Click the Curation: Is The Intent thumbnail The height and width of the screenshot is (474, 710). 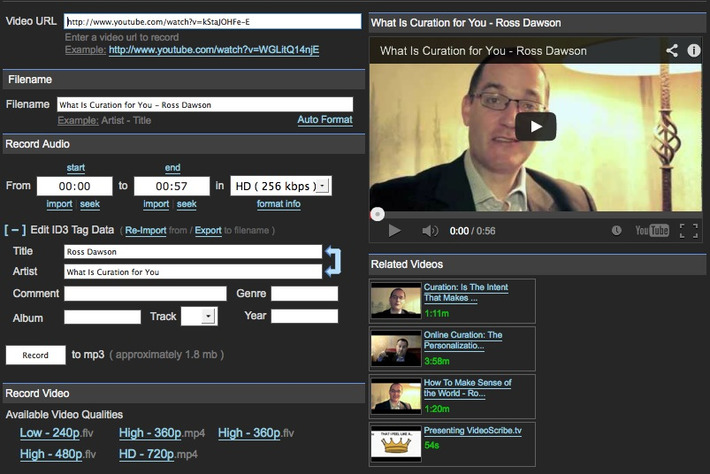coord(396,301)
